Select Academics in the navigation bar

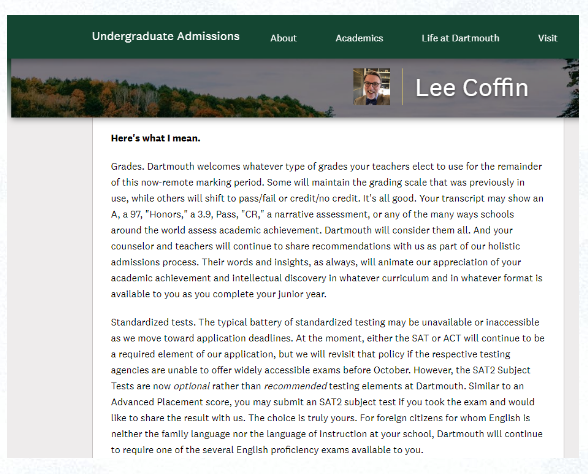(359, 38)
